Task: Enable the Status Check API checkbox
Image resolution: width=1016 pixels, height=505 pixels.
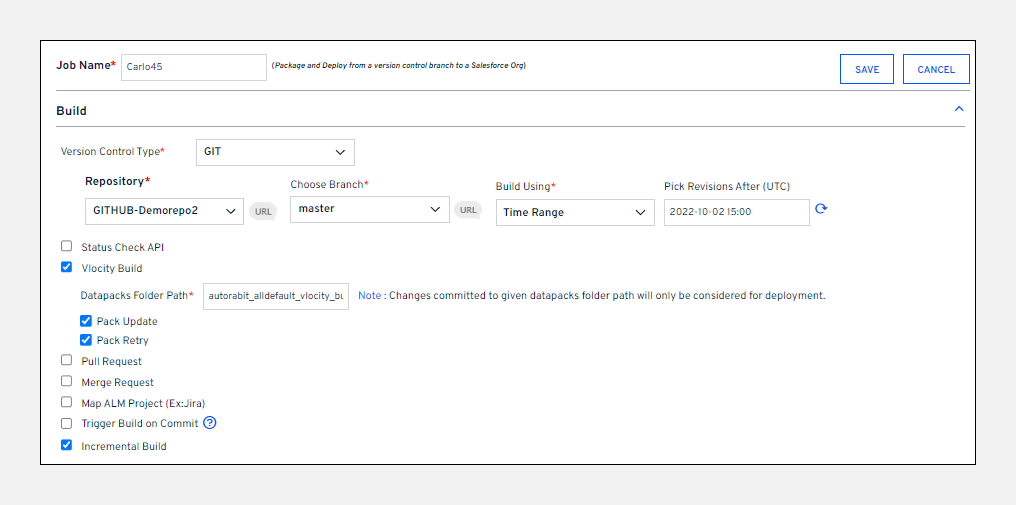Action: pos(67,246)
